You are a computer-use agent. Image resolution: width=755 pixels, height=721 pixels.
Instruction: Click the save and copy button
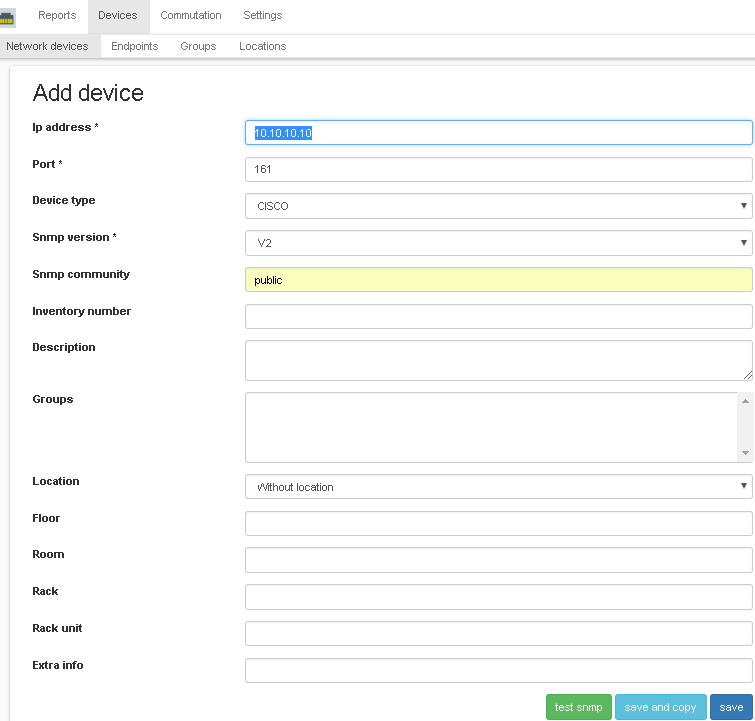[x=660, y=707]
